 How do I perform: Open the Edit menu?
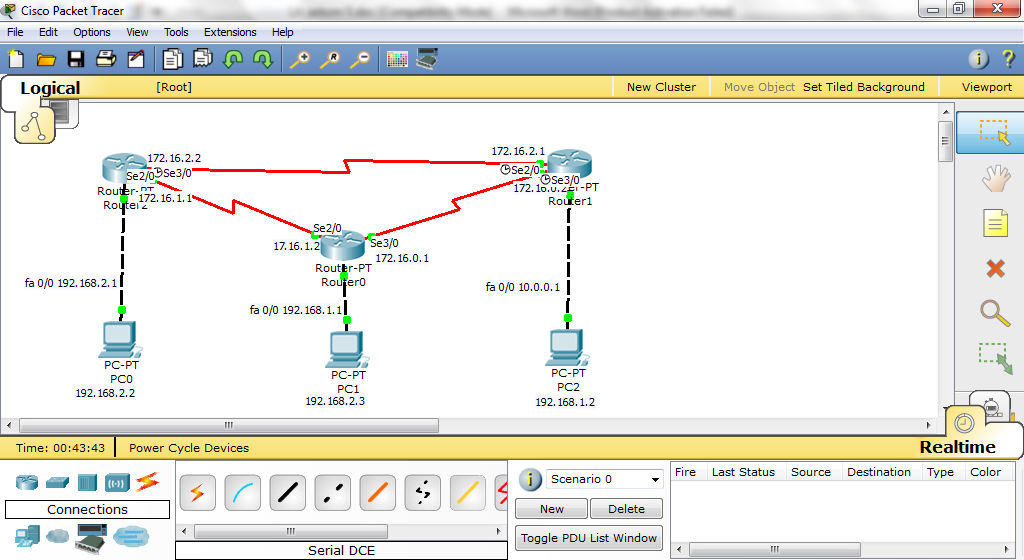point(48,32)
